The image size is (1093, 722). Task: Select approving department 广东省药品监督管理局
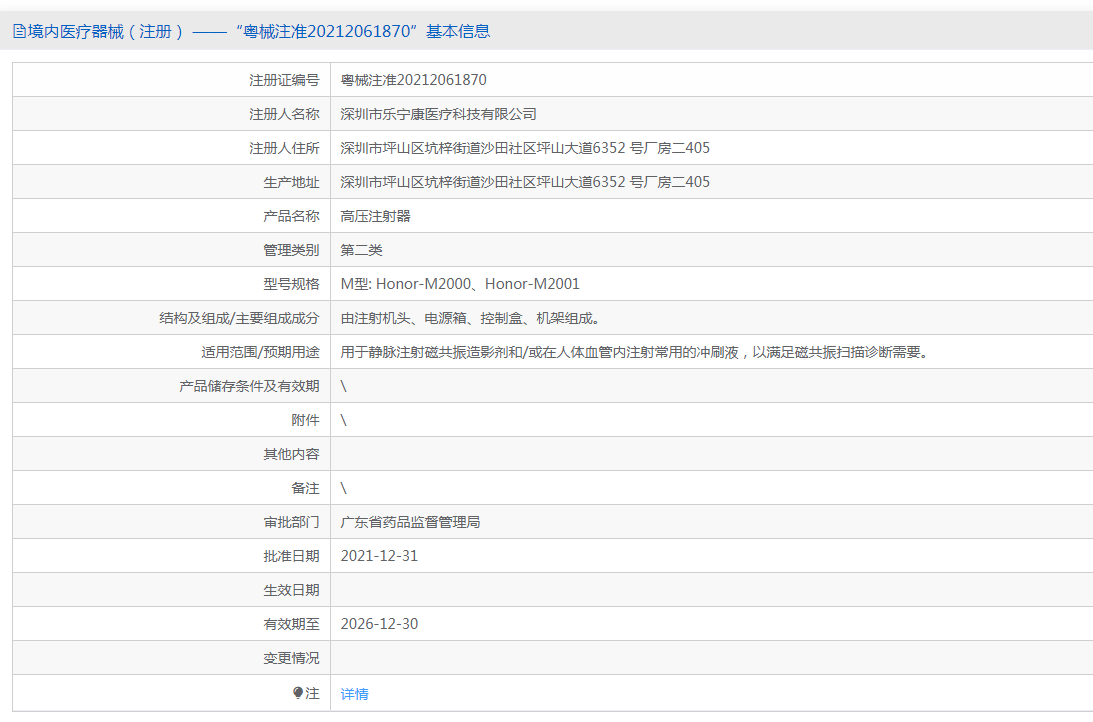point(410,523)
